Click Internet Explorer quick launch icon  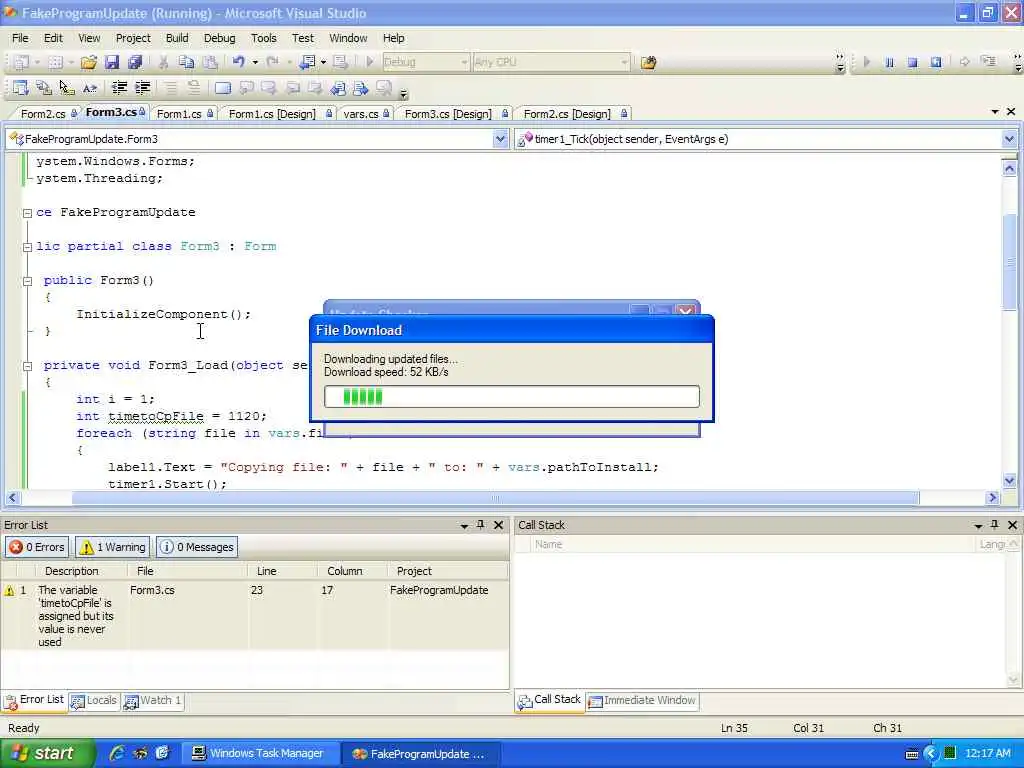pos(117,753)
